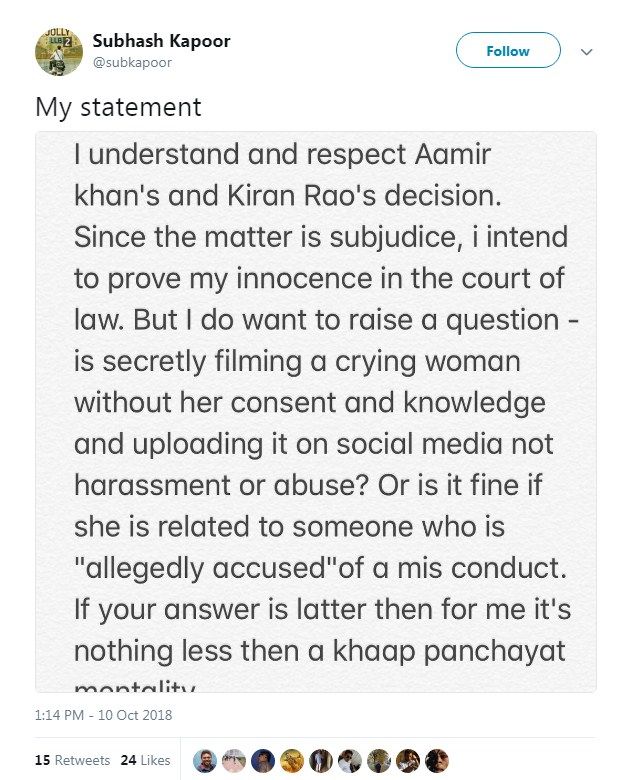View the 24 Likes list

(x=145, y=760)
